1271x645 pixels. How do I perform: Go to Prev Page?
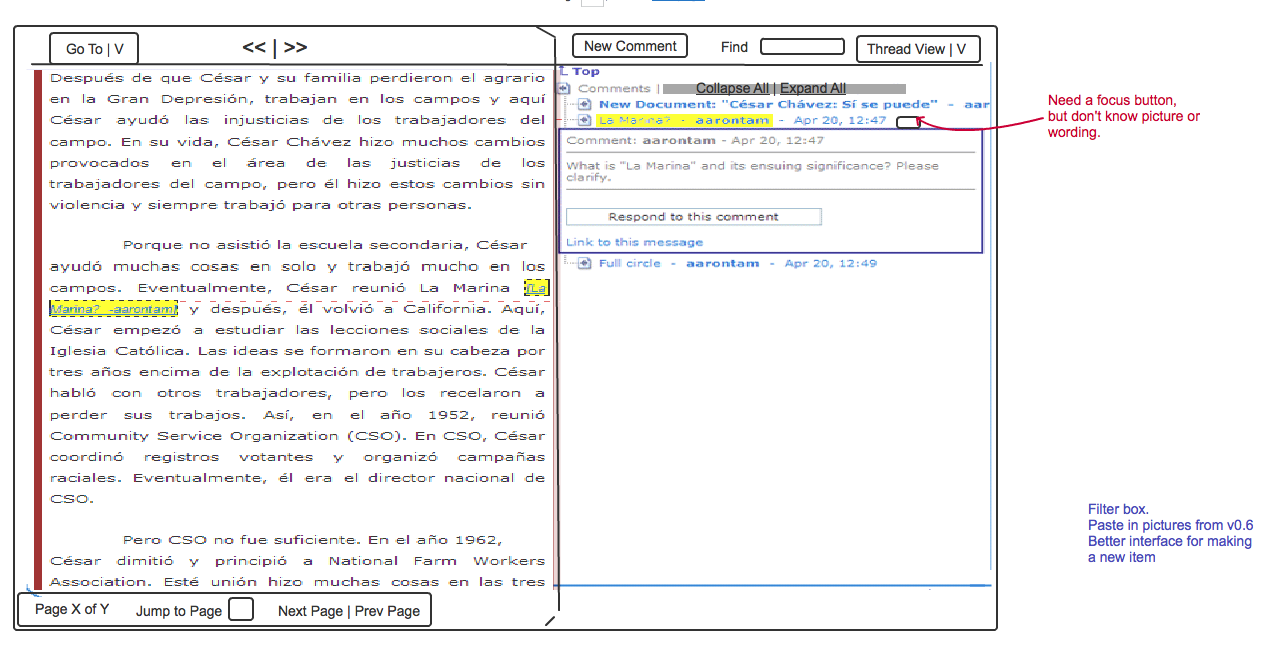click(387, 611)
